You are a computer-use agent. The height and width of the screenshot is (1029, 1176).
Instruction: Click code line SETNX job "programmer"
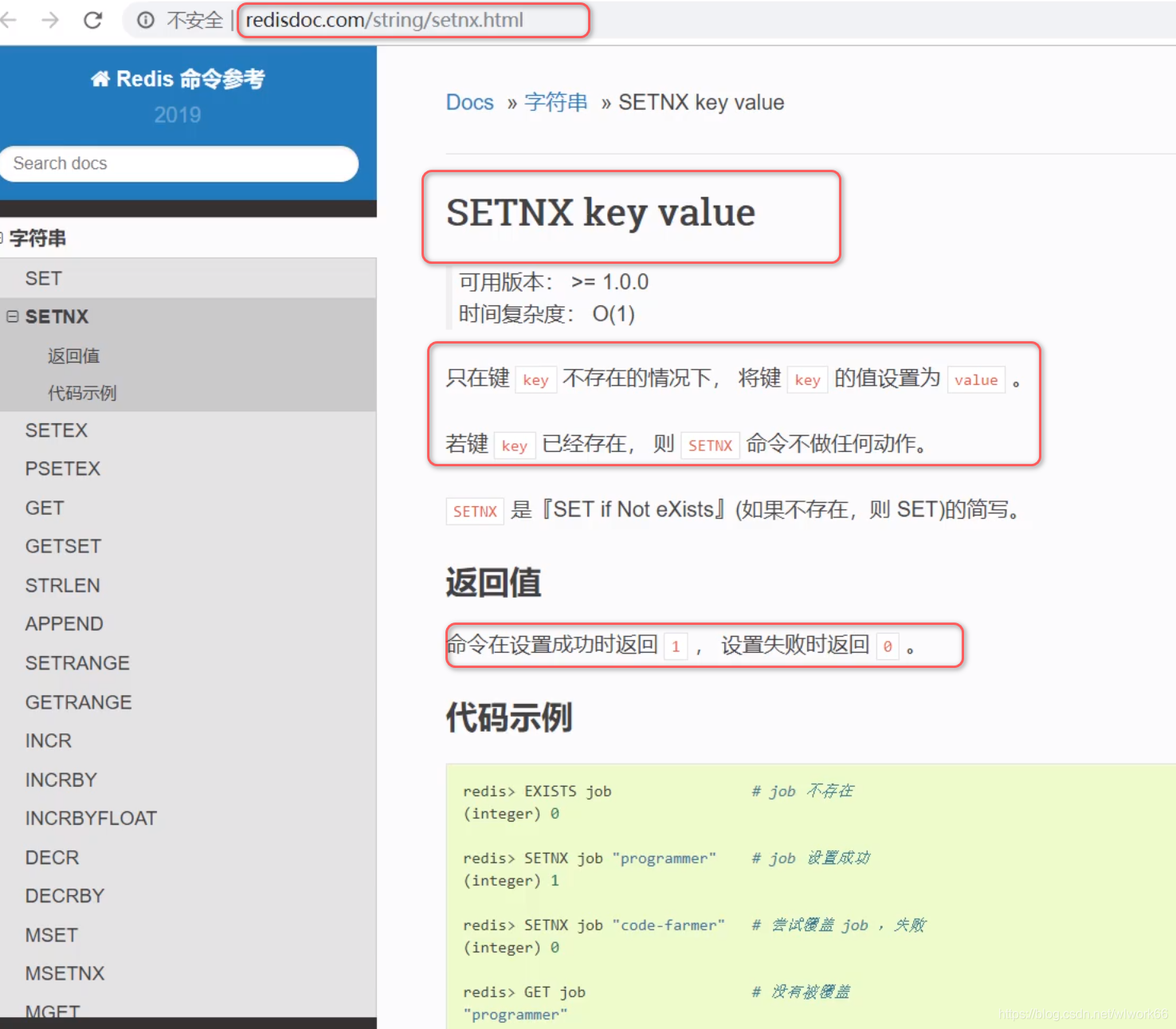pos(590,858)
